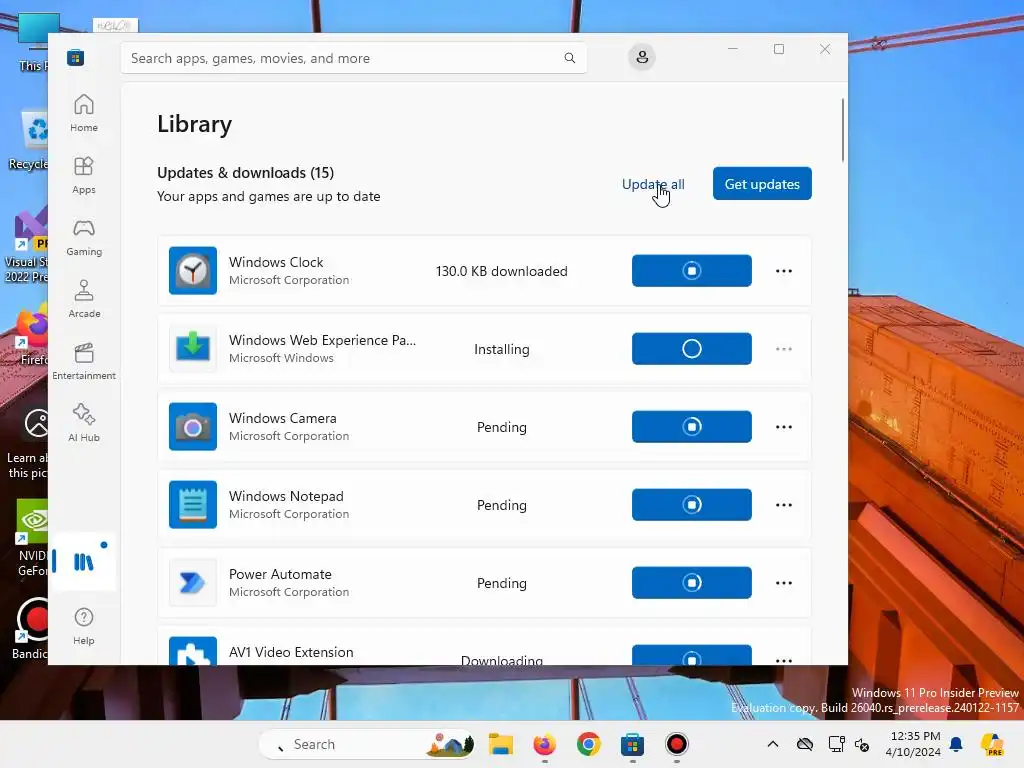Open Home in the Store sidebar
Screen dimensions: 1024x768
[84, 113]
